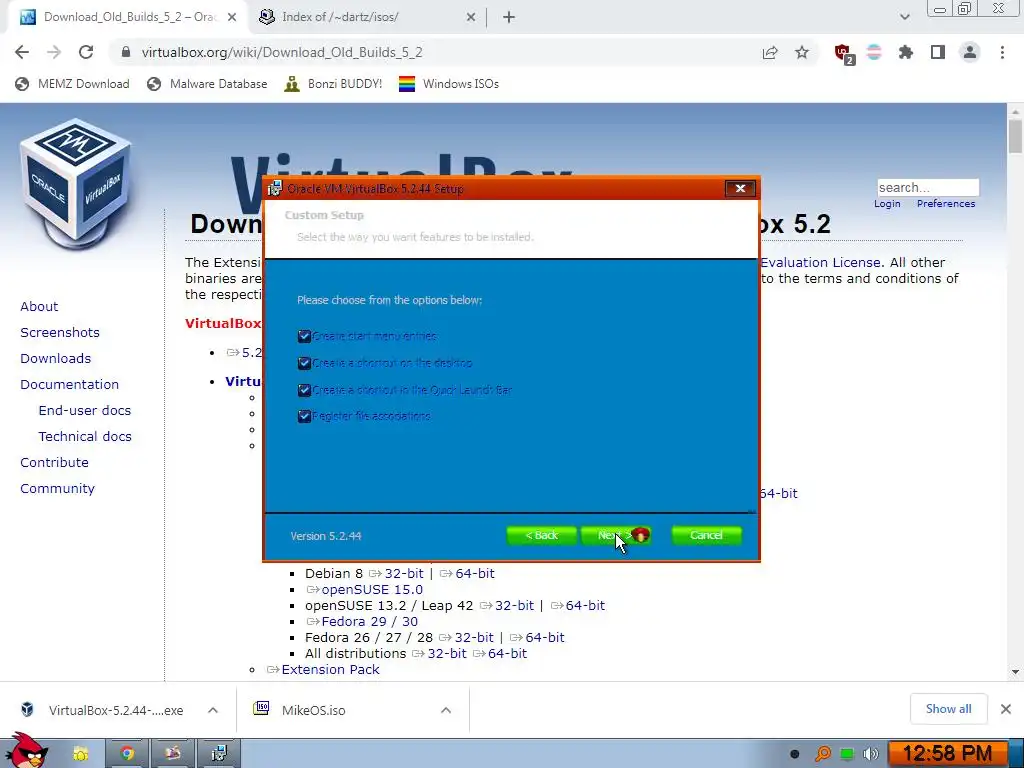The width and height of the screenshot is (1024, 768).
Task: Close the Index of /~dartz/isos/ tab
Action: point(471,18)
